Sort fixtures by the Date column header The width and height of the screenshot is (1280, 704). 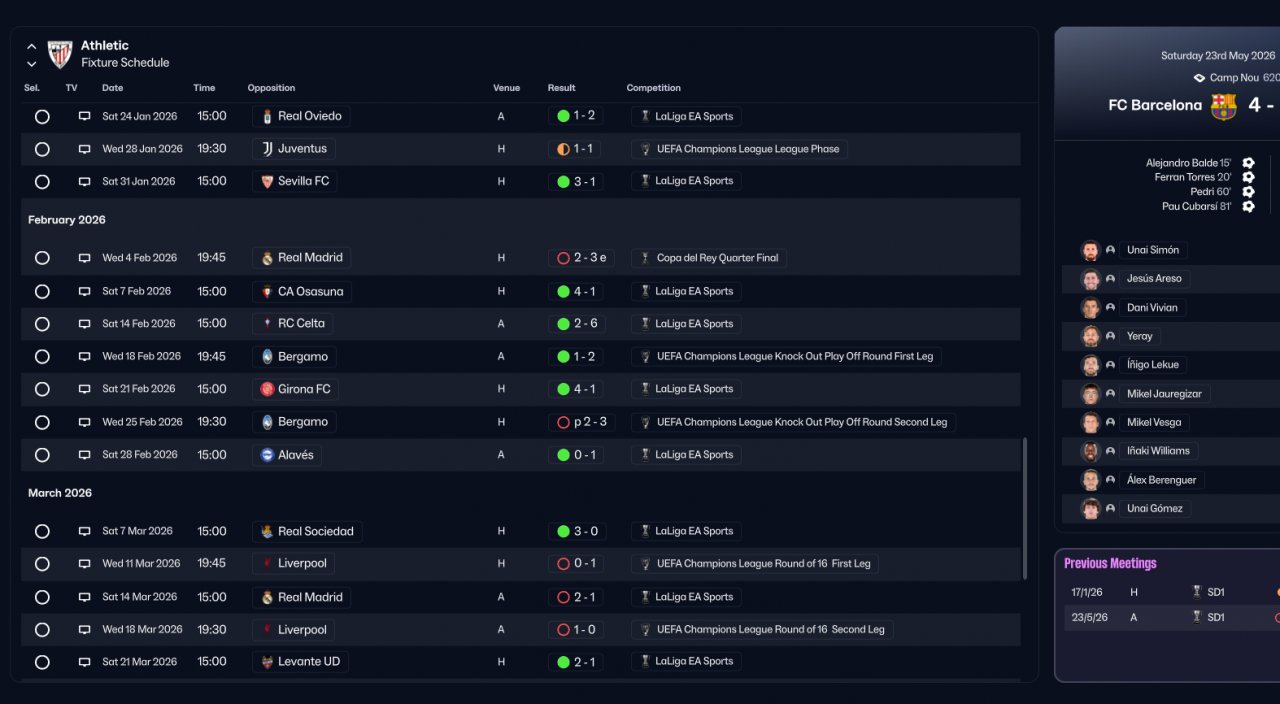click(112, 88)
